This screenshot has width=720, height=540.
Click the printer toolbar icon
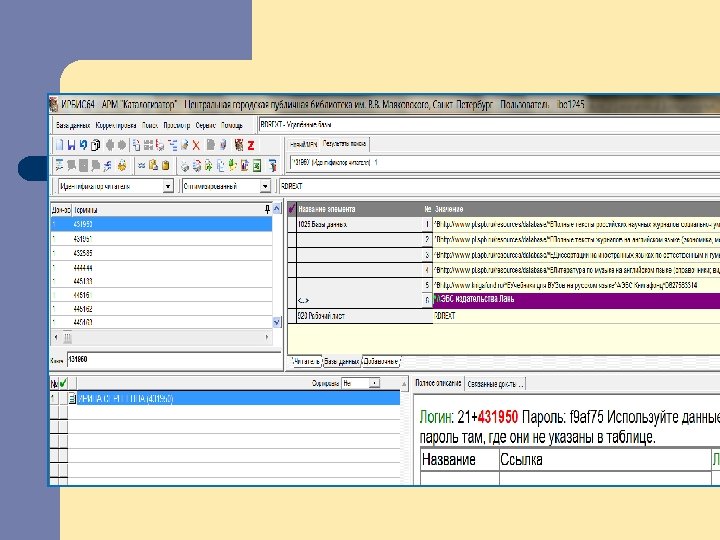point(185,166)
